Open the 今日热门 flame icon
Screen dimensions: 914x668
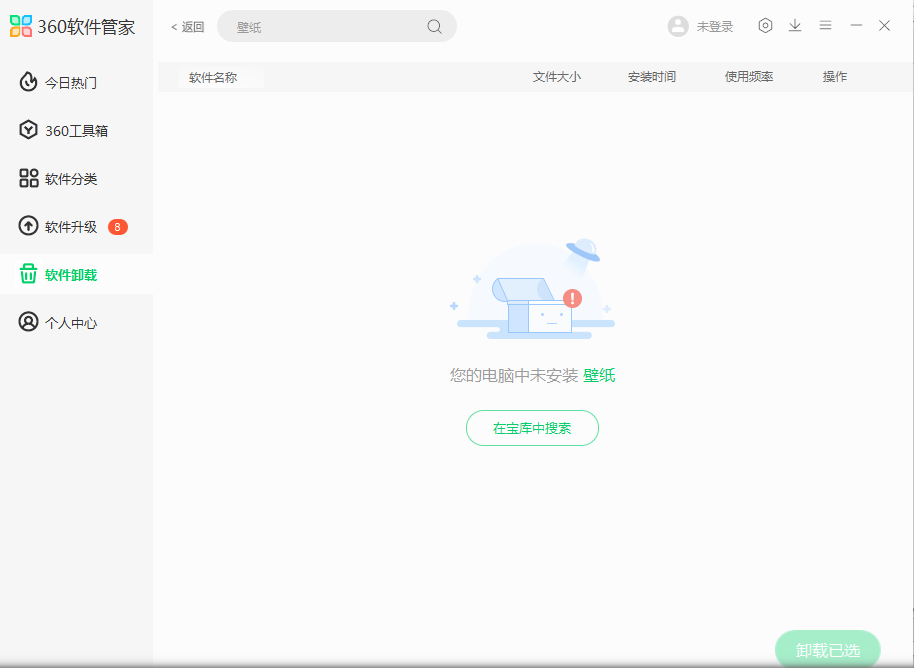pyautogui.click(x=28, y=82)
